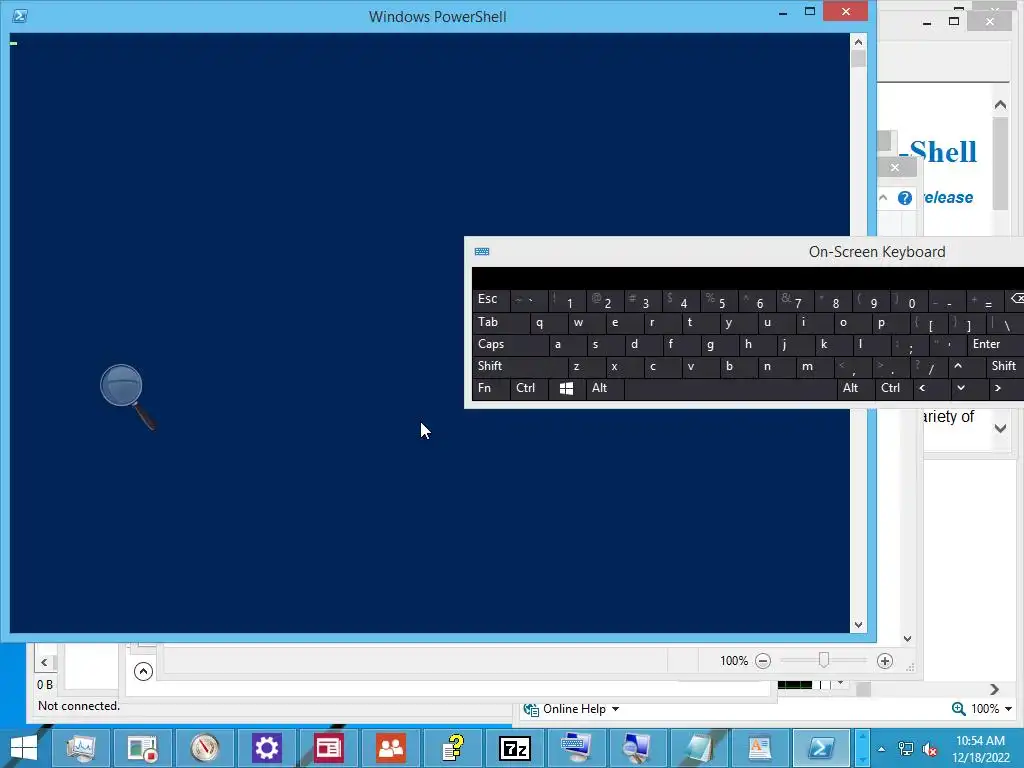1024x768 pixels.
Task: Click the left-pointing chevron above '0 B'
Action: tap(44, 663)
